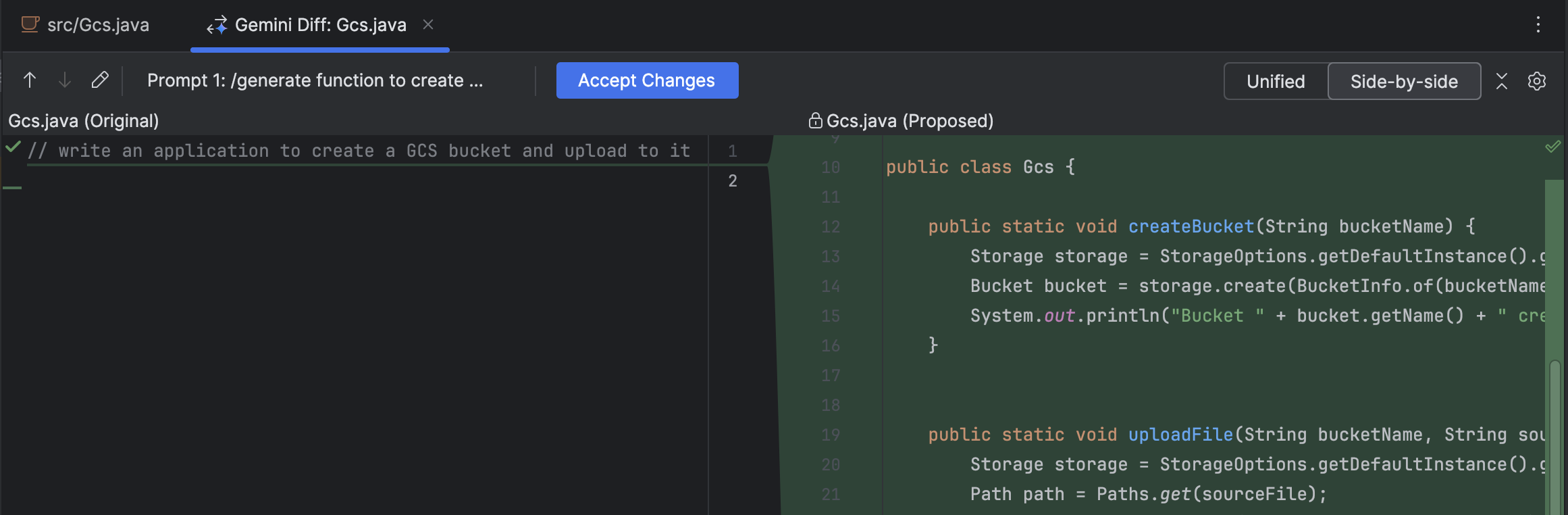Dismiss the diff with the X icon
Image resolution: width=1568 pixels, height=515 pixels.
click(1501, 81)
